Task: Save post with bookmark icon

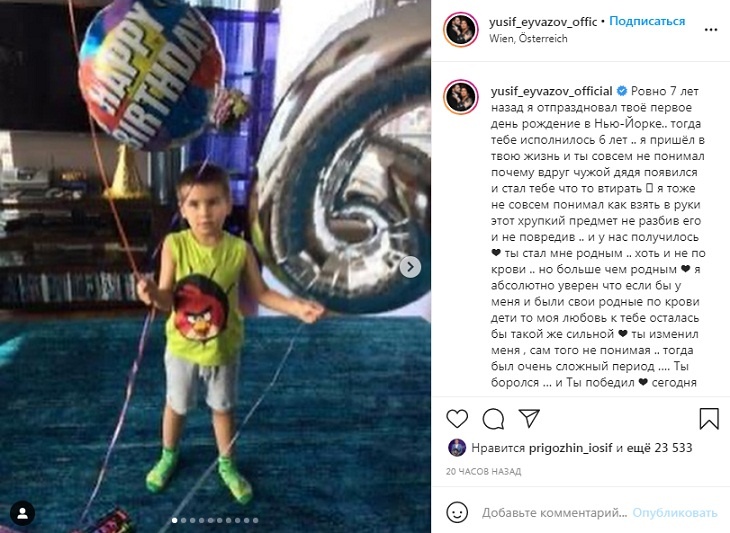Action: [709, 418]
